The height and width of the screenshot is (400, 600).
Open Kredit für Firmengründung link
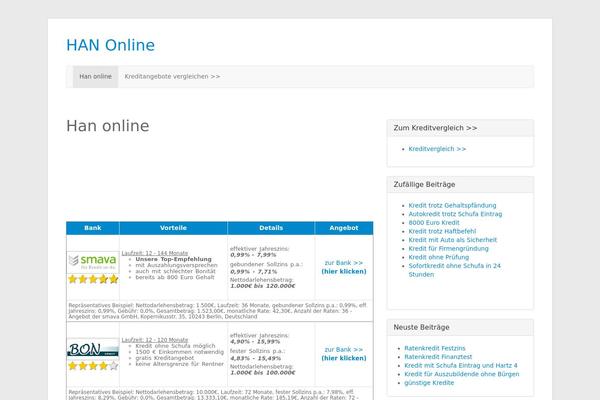pos(448,248)
